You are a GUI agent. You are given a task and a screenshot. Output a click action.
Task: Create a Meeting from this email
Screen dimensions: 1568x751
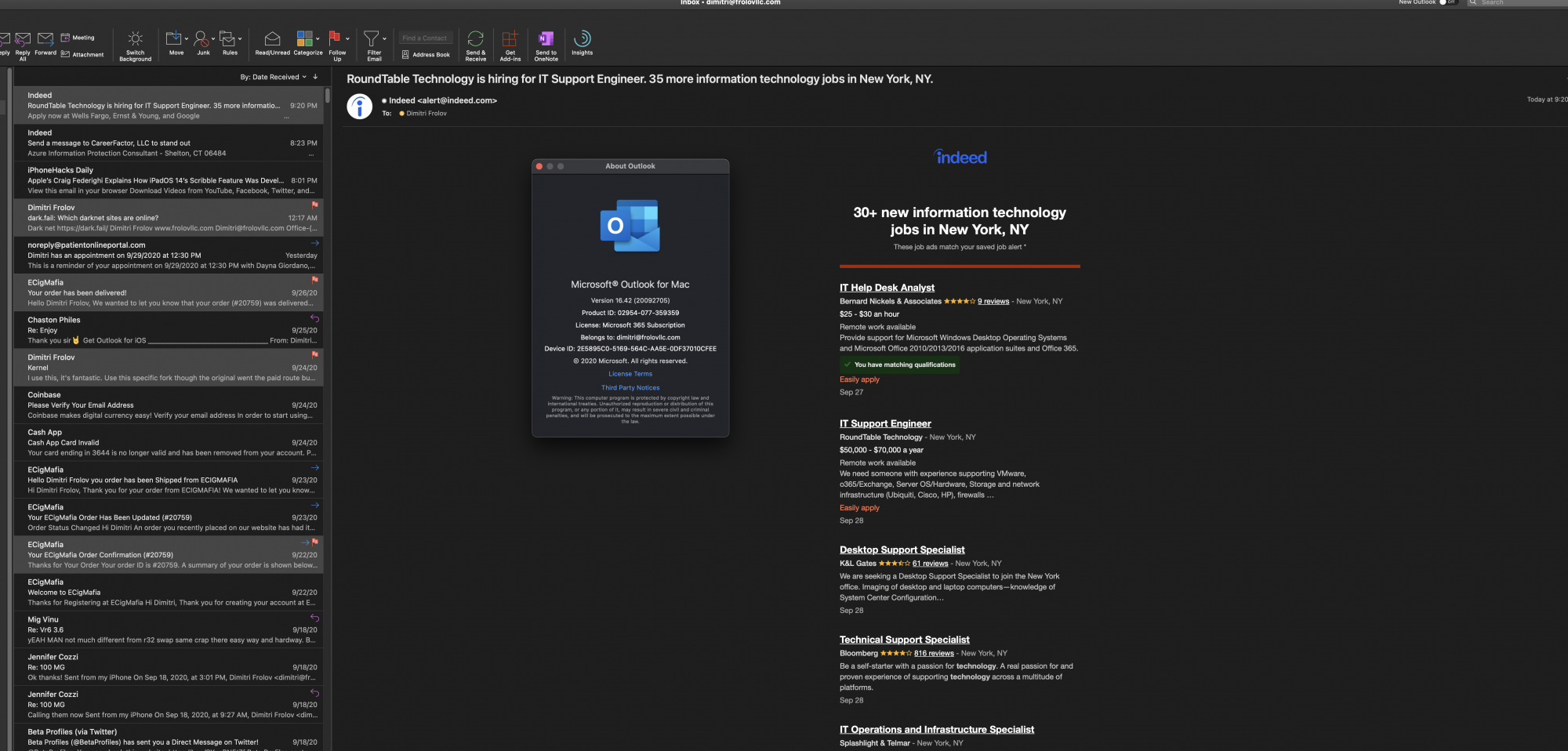pyautogui.click(x=78, y=38)
